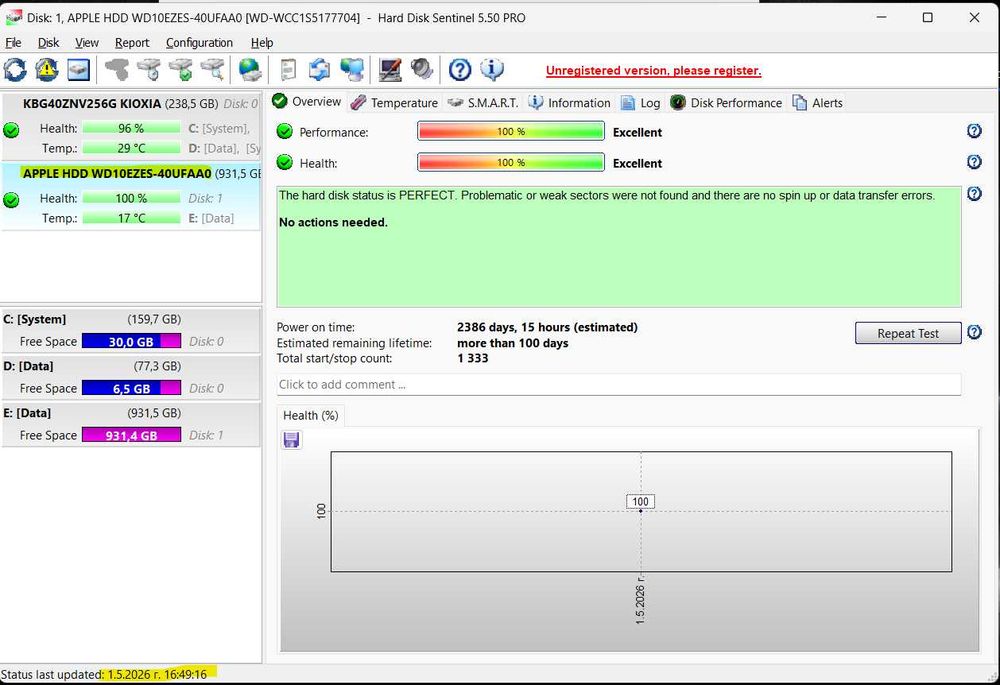The image size is (1000, 685).
Task: Switch to the Temperature tab
Action: (395, 103)
